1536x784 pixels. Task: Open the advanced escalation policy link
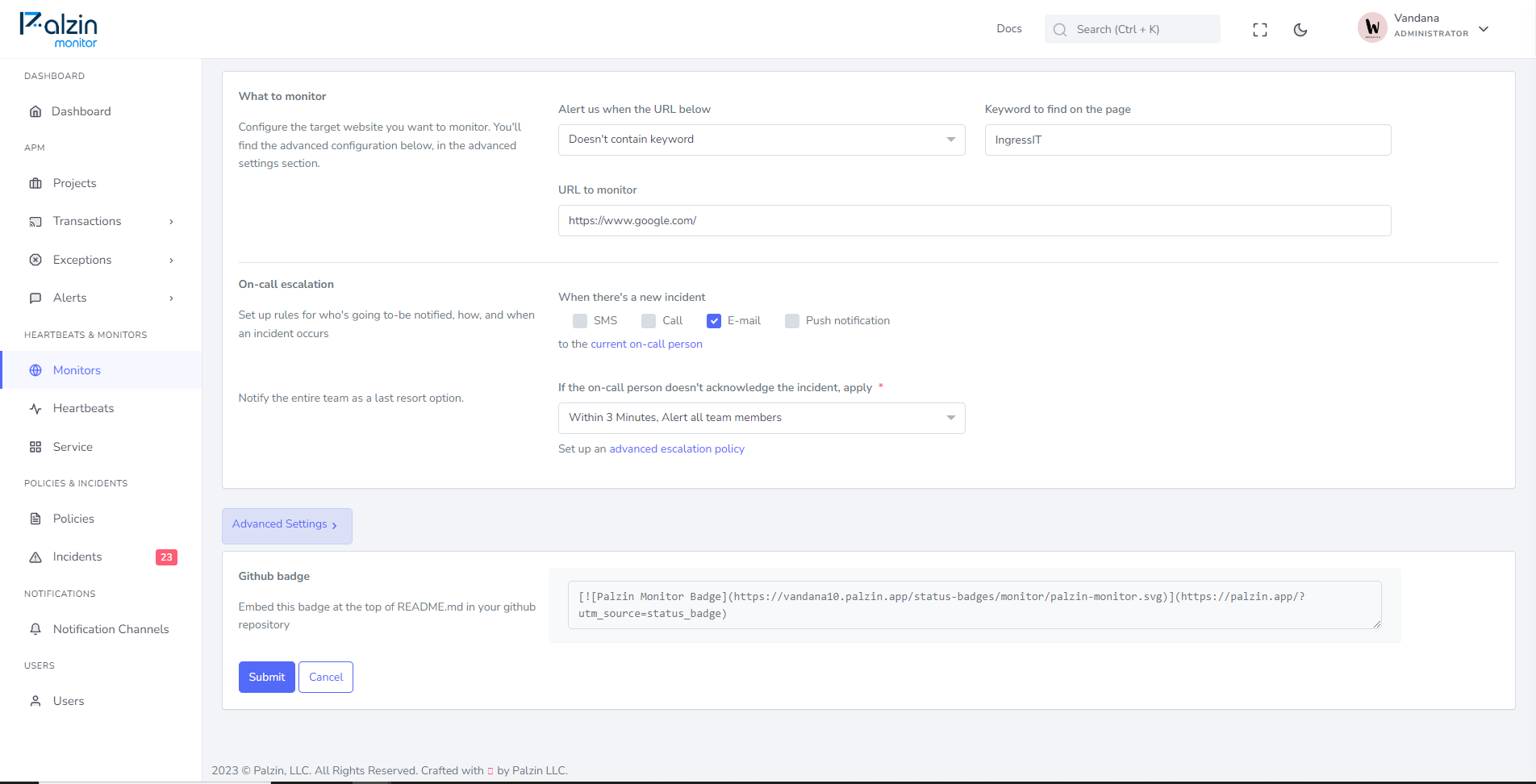click(677, 449)
